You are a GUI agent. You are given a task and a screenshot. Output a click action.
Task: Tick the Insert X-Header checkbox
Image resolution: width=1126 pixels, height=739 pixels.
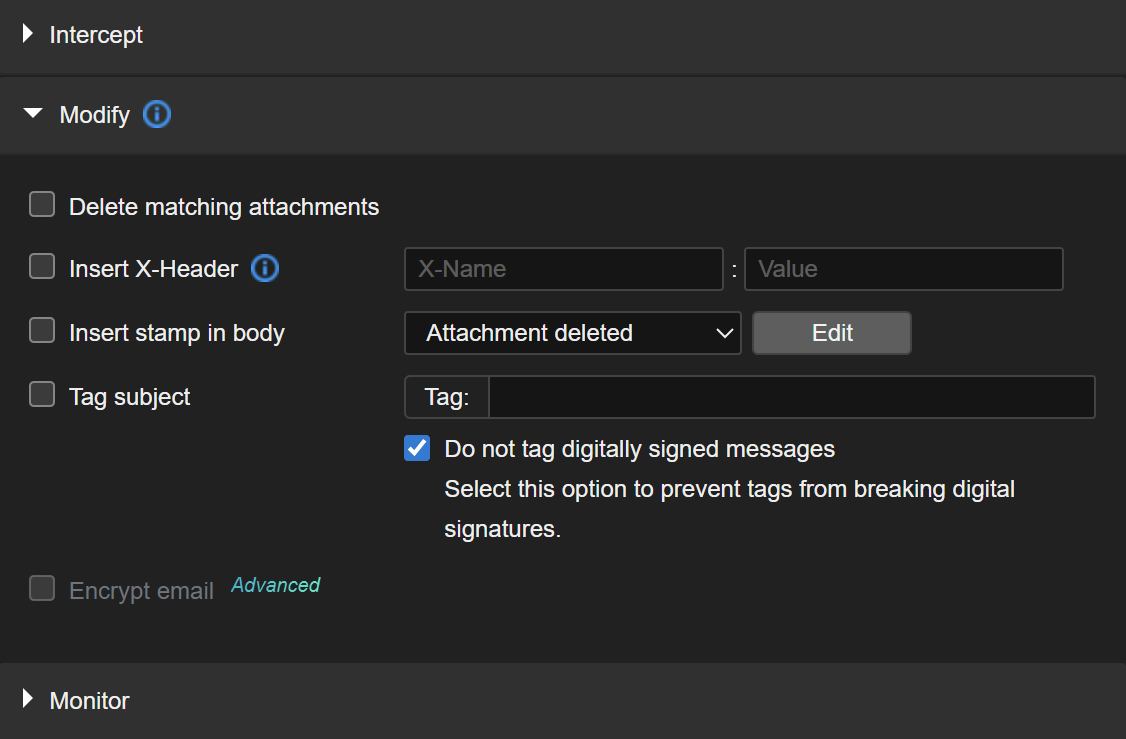point(42,268)
